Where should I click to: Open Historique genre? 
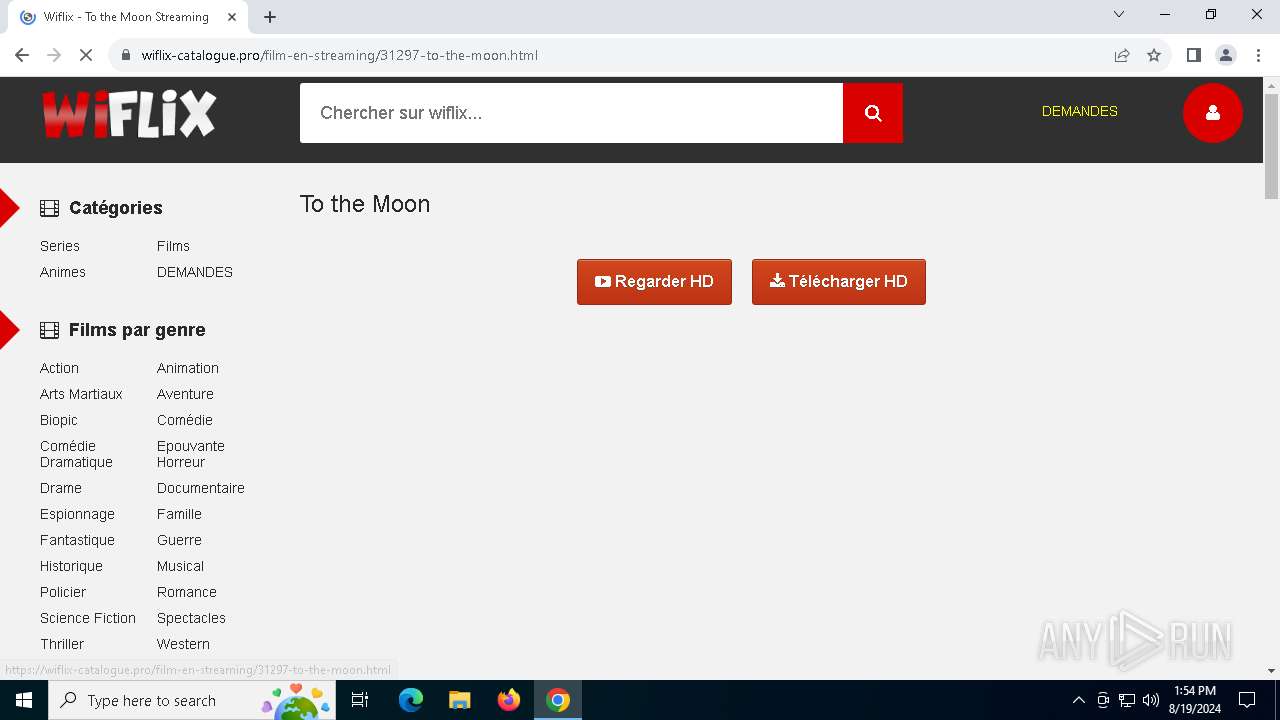tap(71, 566)
